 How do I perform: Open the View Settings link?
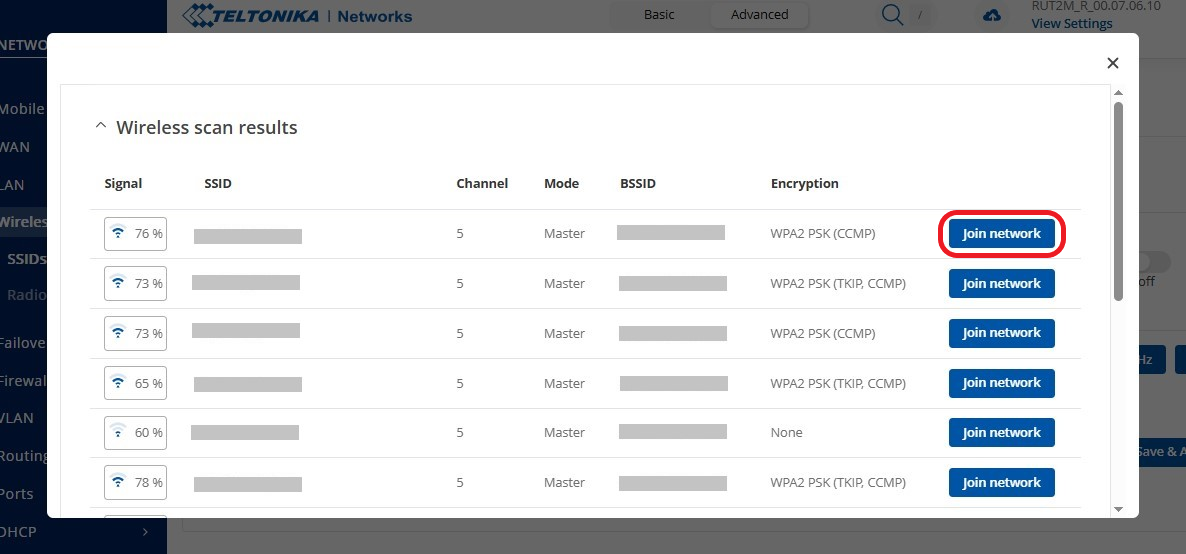pos(1071,24)
